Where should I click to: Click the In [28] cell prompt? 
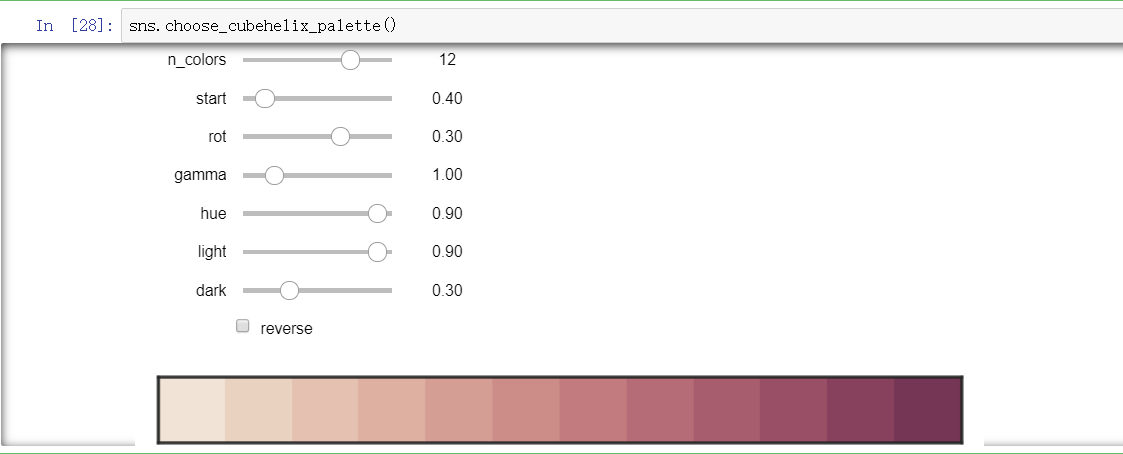tap(74, 26)
